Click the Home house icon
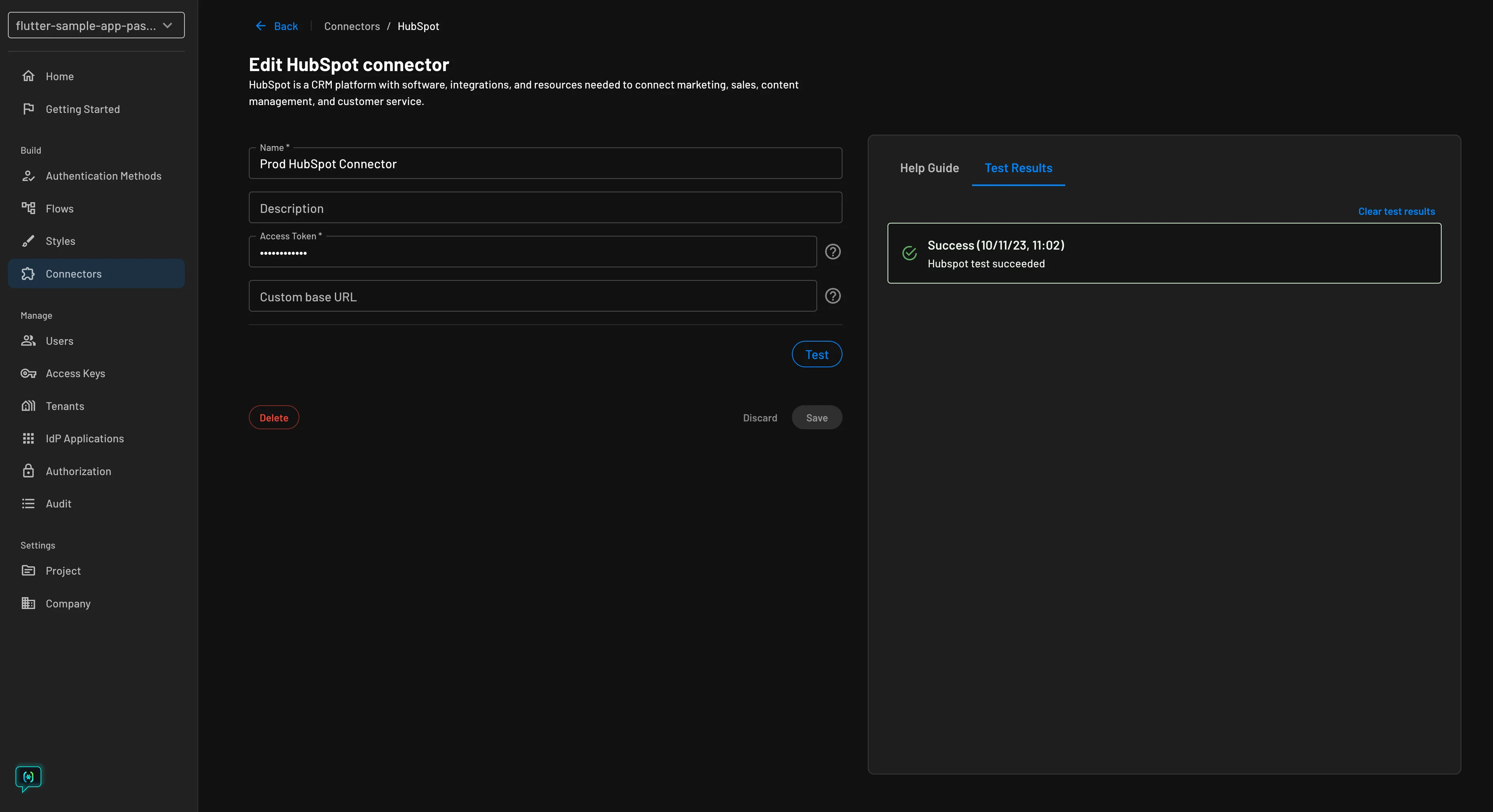 click(28, 76)
